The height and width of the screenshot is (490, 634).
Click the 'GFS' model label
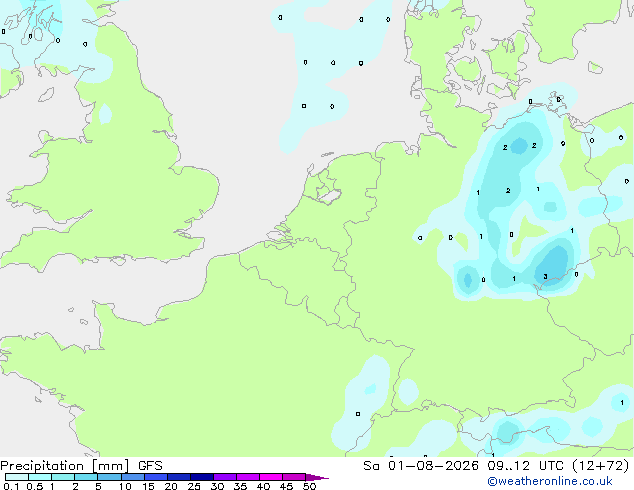[150, 466]
